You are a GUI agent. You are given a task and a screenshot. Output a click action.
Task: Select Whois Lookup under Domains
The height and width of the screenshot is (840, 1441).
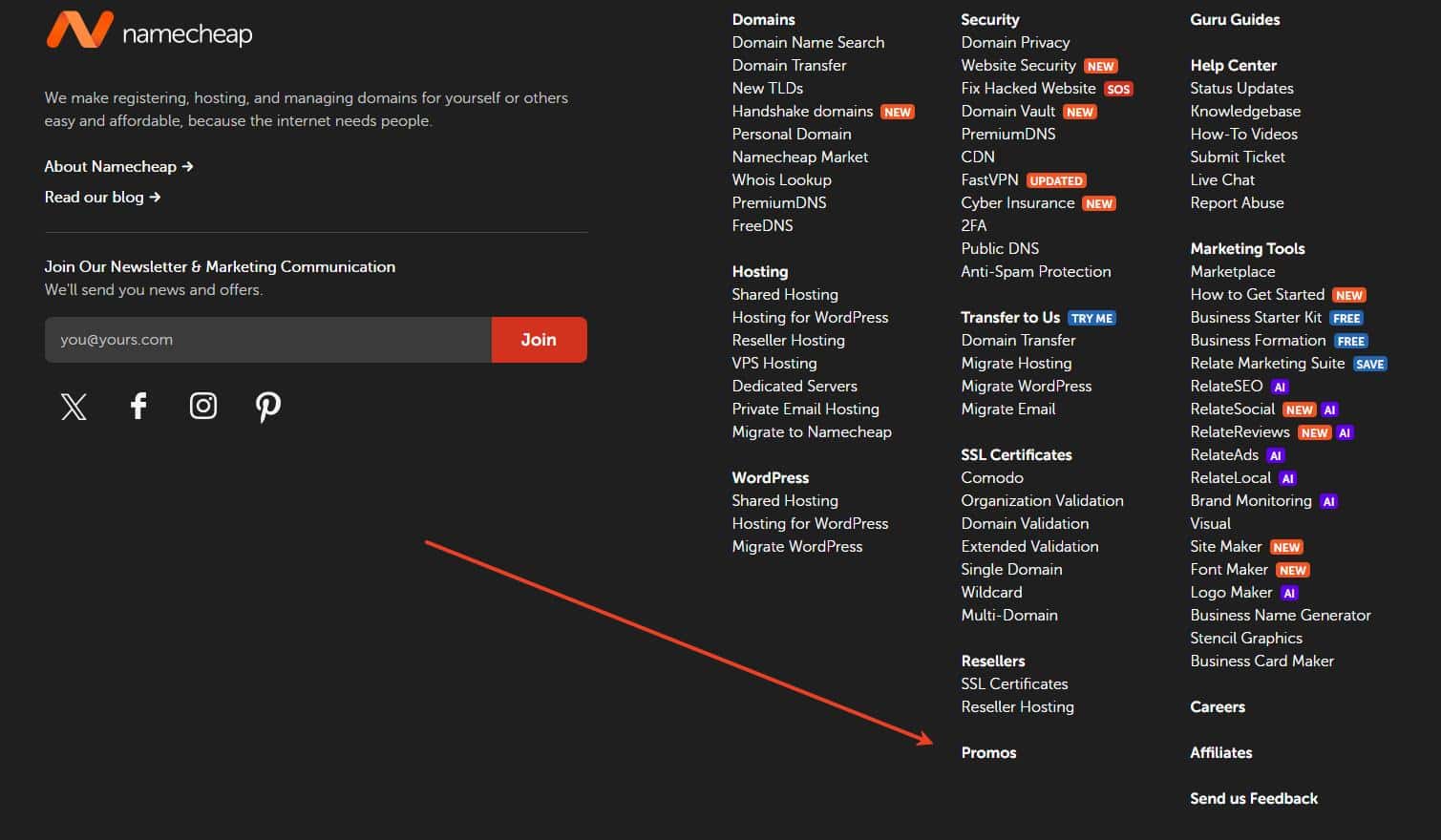click(781, 179)
